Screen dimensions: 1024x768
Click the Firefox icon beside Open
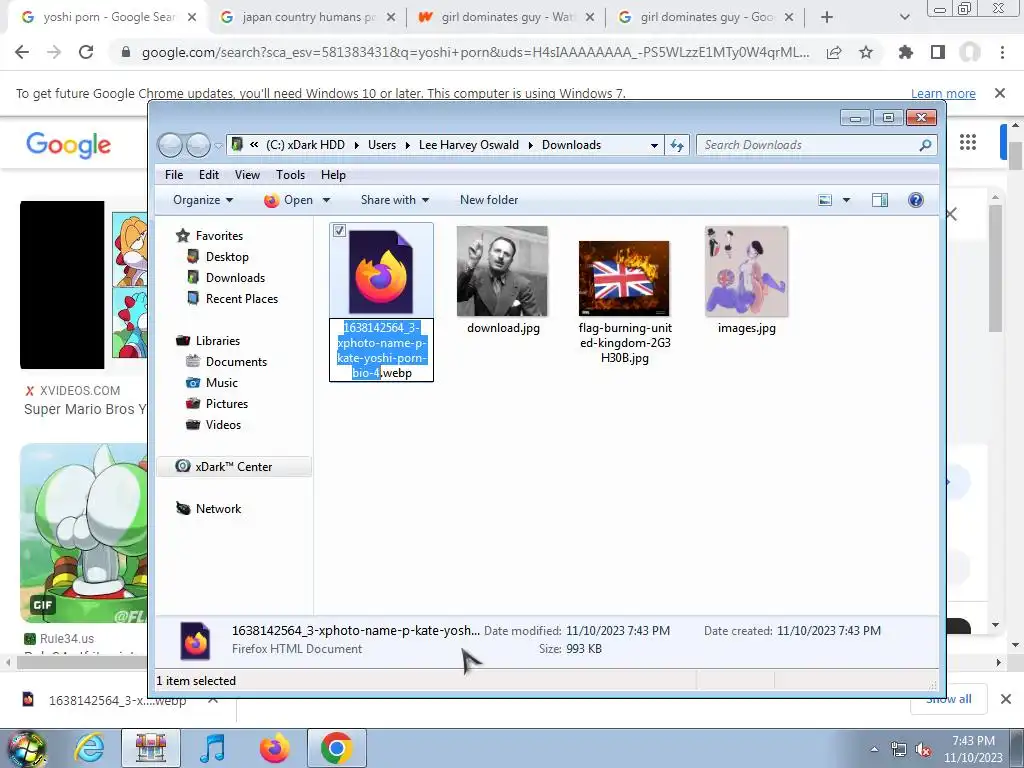[x=271, y=200]
